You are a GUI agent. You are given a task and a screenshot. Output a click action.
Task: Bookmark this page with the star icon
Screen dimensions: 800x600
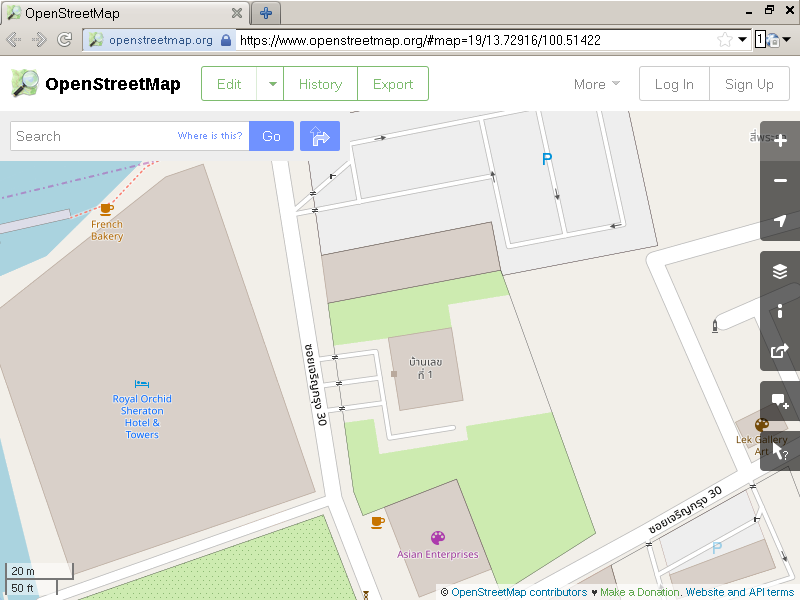pyautogui.click(x=724, y=40)
